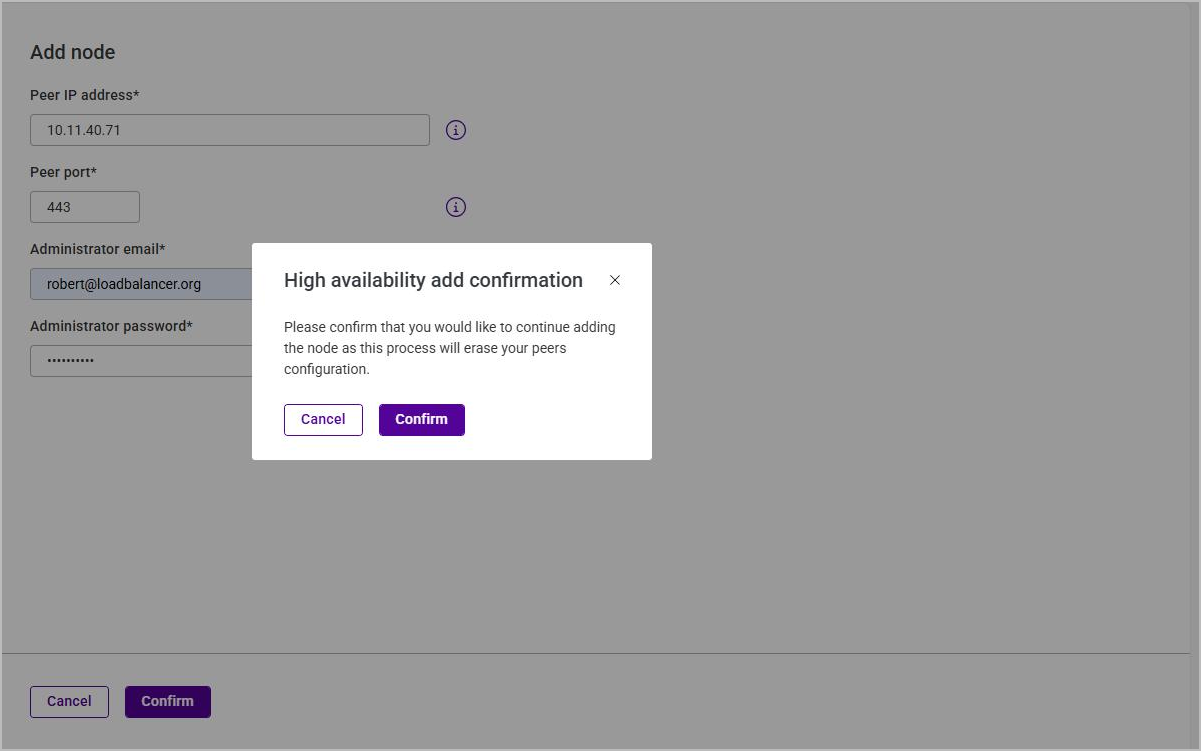Click Confirm button at page bottom
Image resolution: width=1201 pixels, height=751 pixels.
168,702
